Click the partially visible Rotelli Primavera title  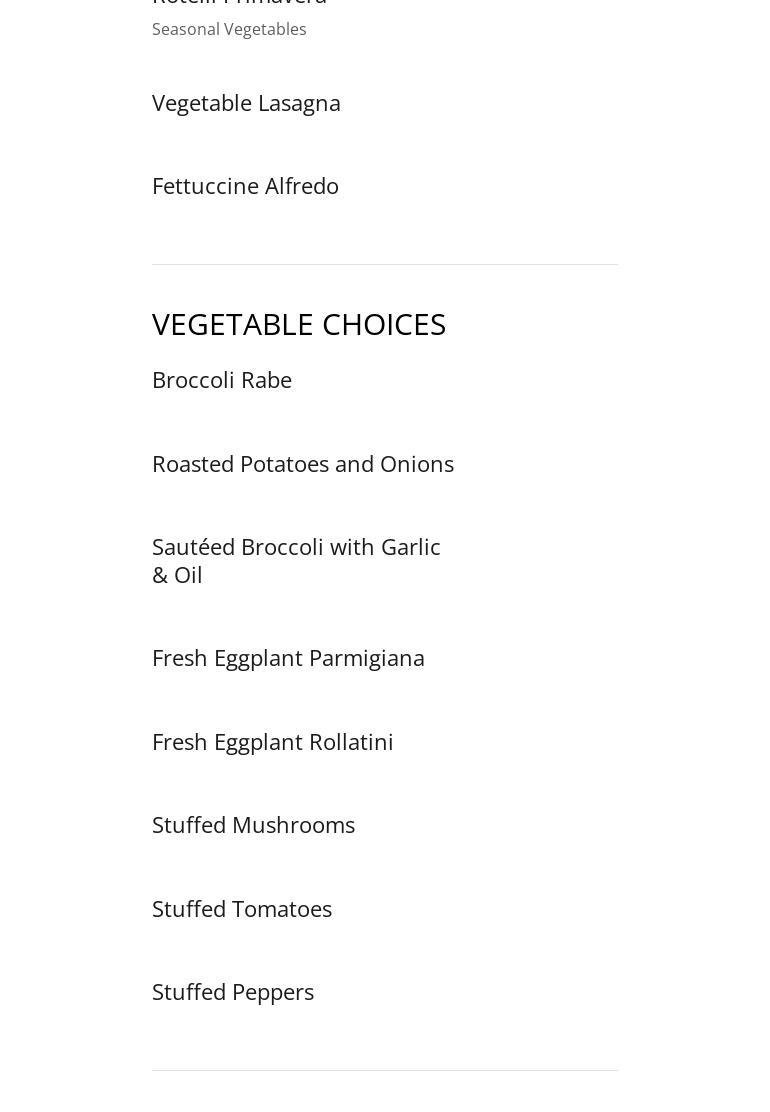[x=239, y=3]
